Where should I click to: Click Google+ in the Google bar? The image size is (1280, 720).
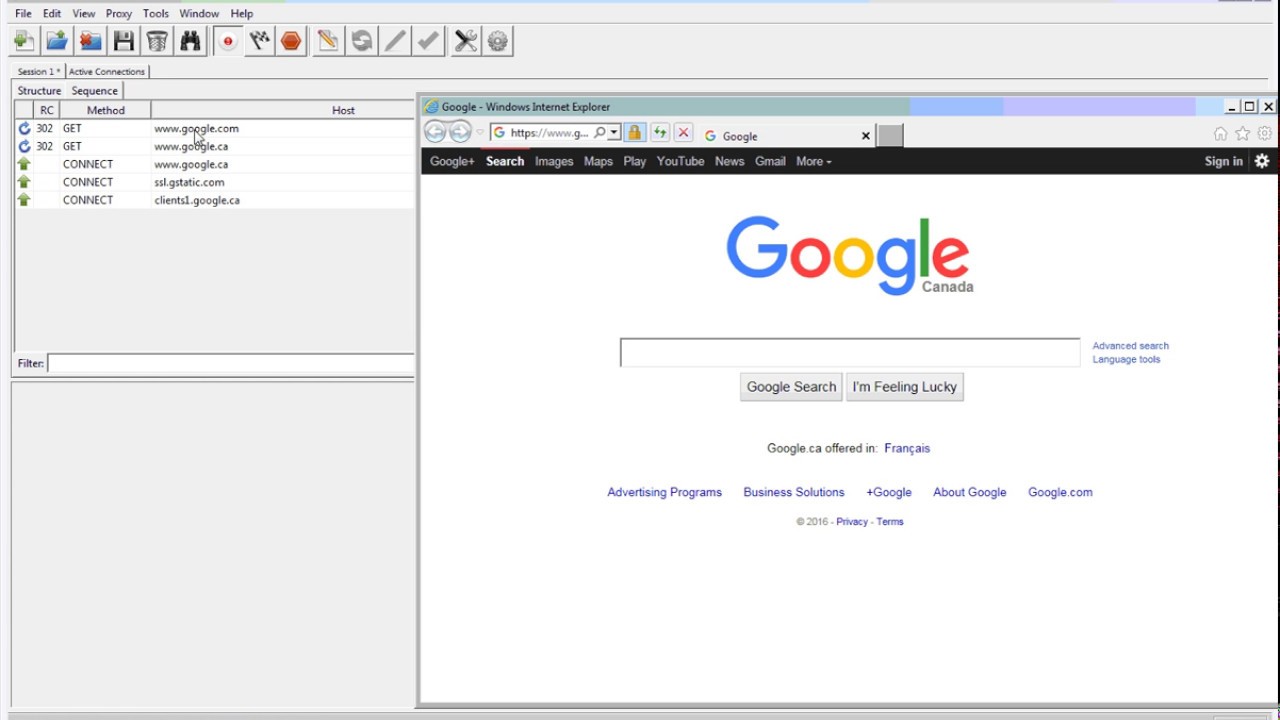(x=452, y=161)
